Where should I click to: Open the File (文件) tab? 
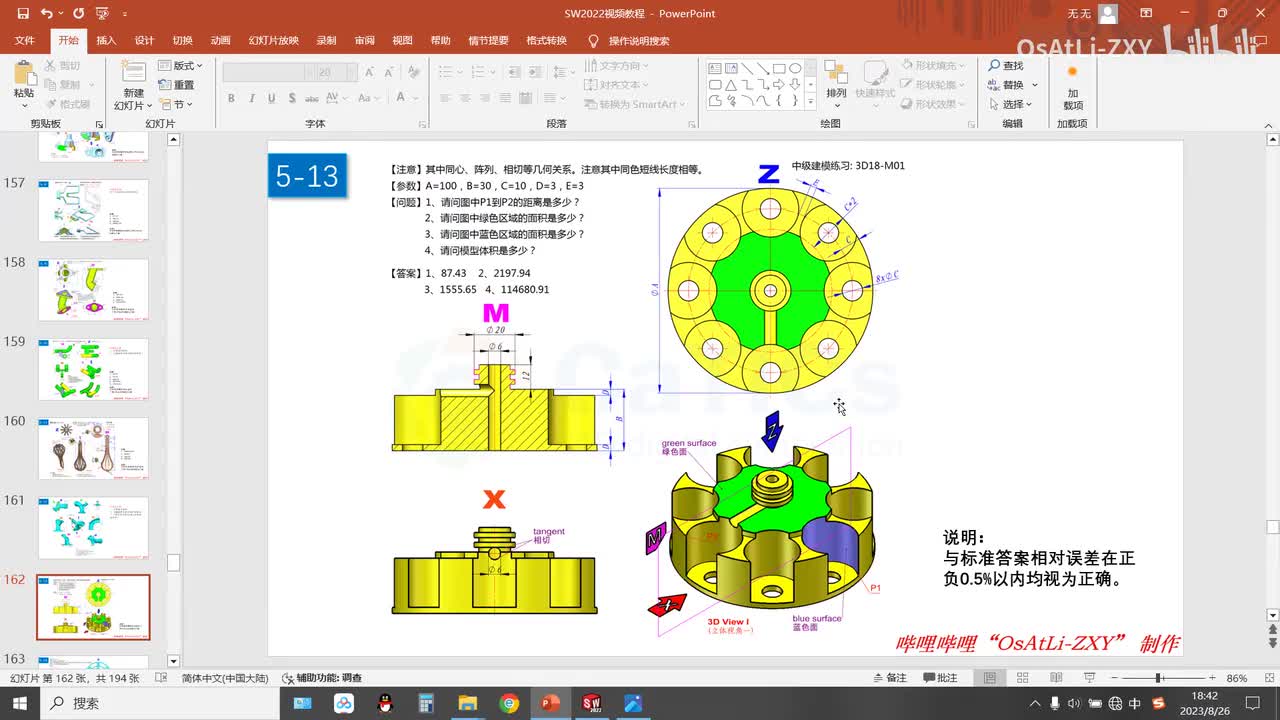click(x=25, y=41)
